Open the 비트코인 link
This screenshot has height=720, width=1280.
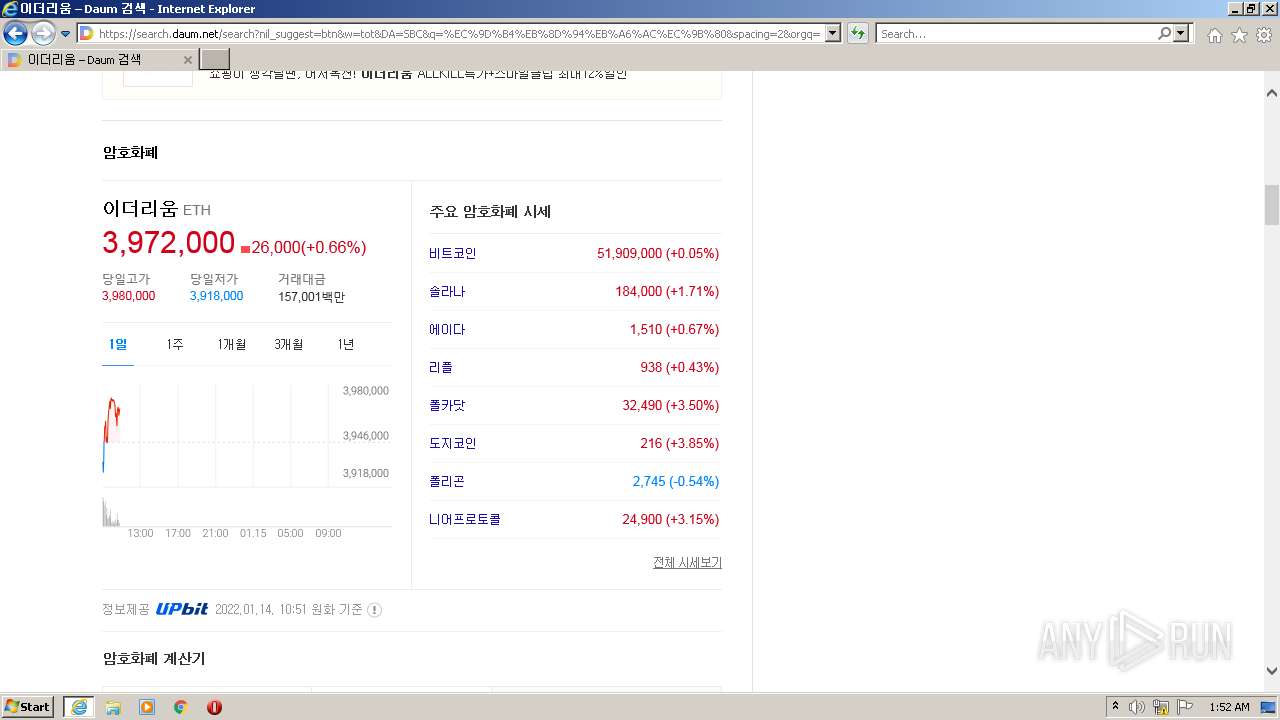click(453, 254)
